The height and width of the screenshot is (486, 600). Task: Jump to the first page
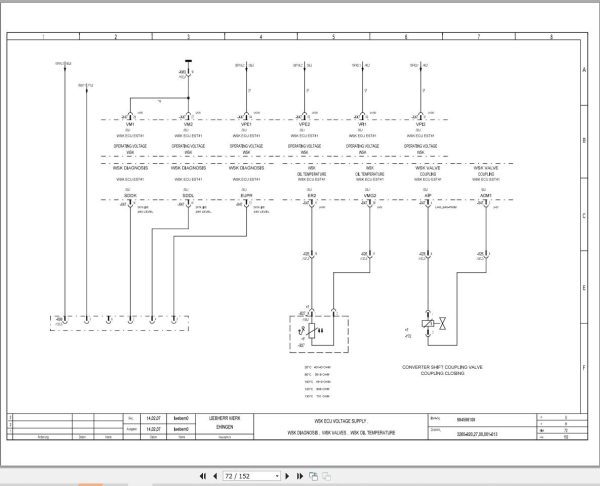coord(203,476)
